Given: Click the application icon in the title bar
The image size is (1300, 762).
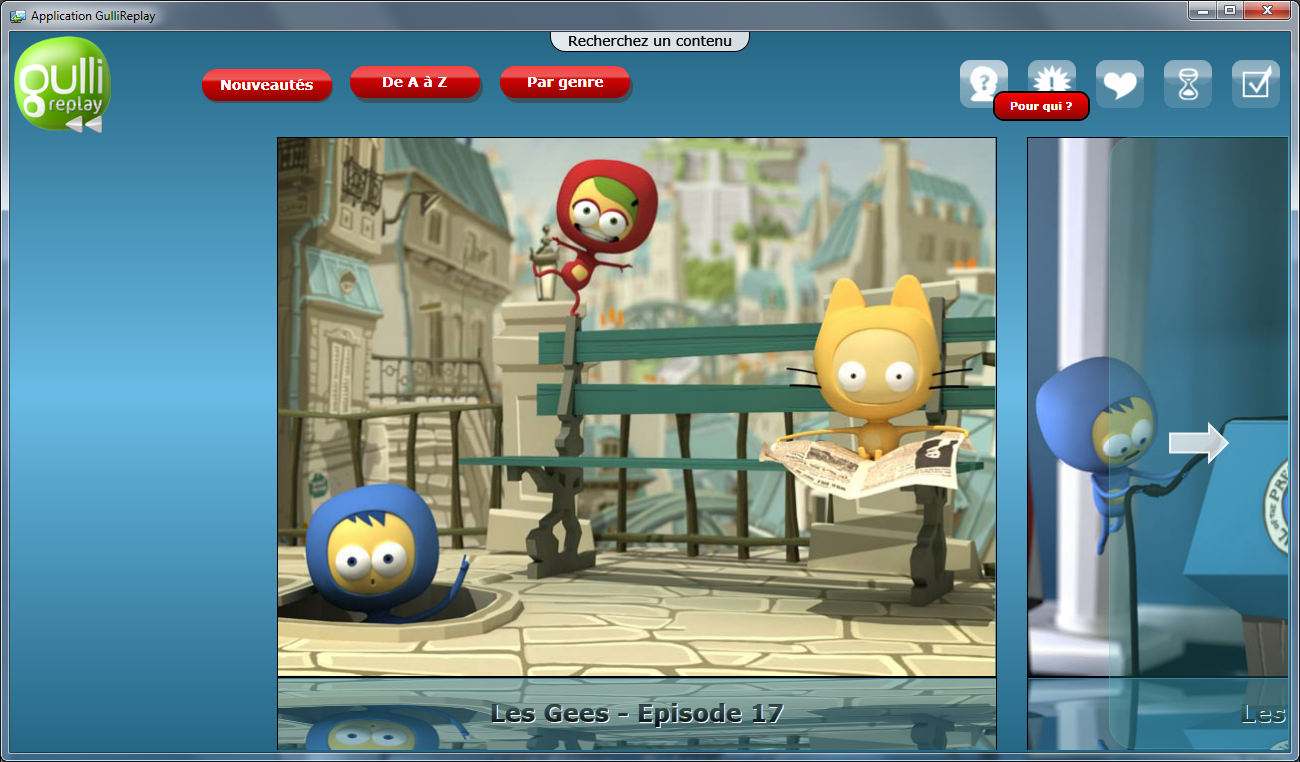Looking at the screenshot, I should tap(17, 16).
